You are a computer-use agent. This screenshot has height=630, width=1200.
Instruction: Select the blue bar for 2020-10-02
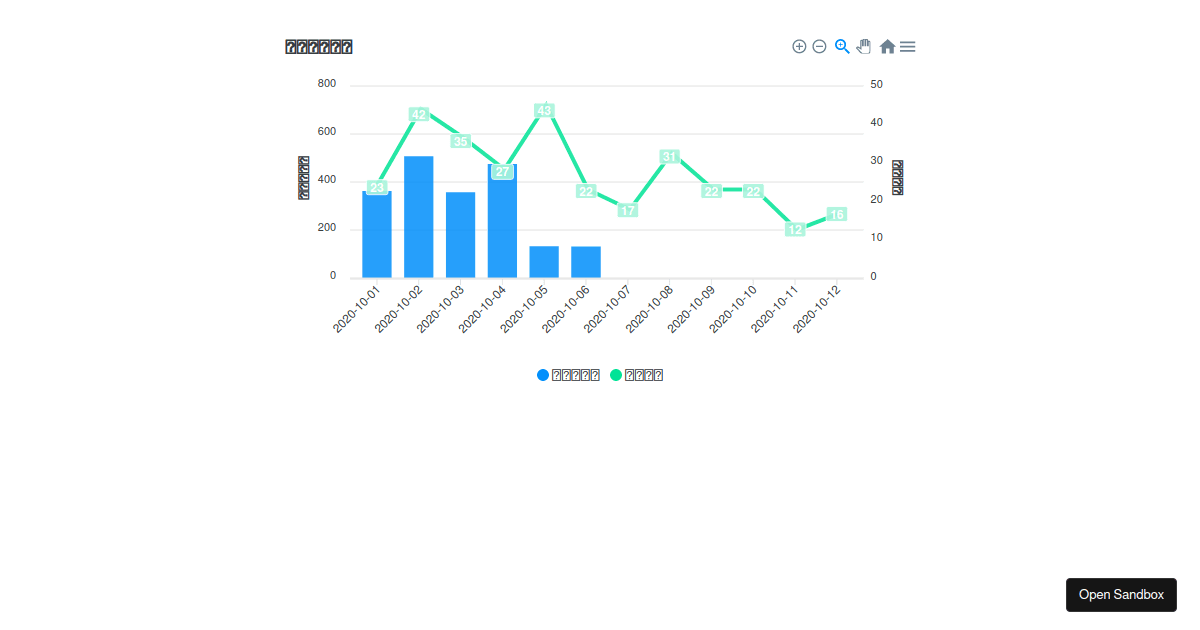coord(419,217)
